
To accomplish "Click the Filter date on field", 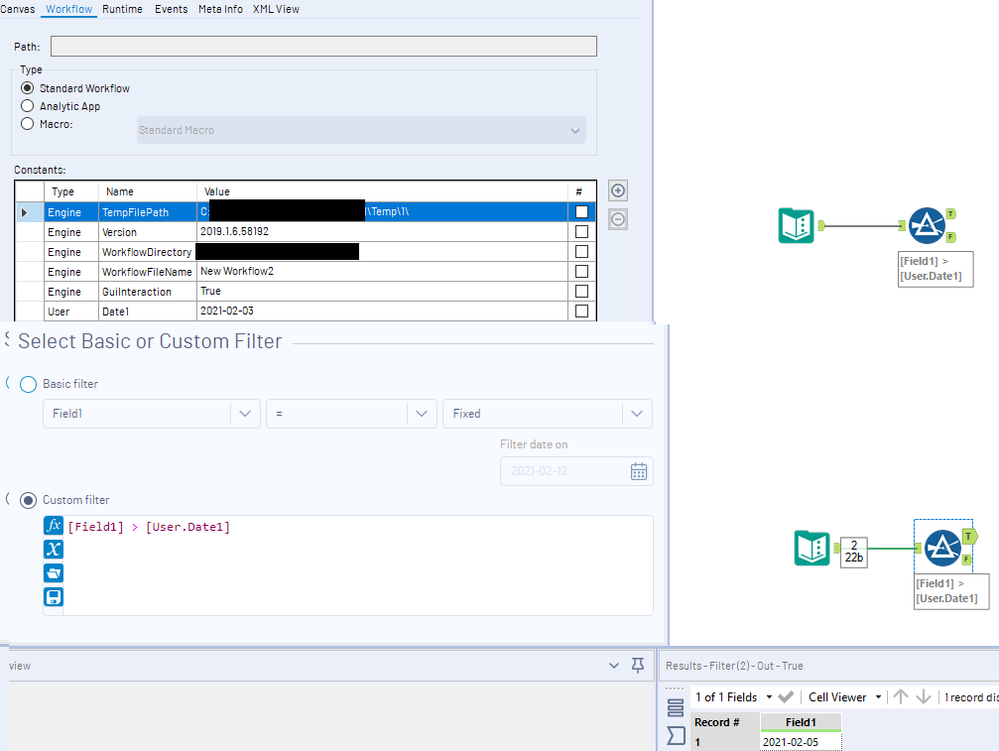I will (577, 471).
